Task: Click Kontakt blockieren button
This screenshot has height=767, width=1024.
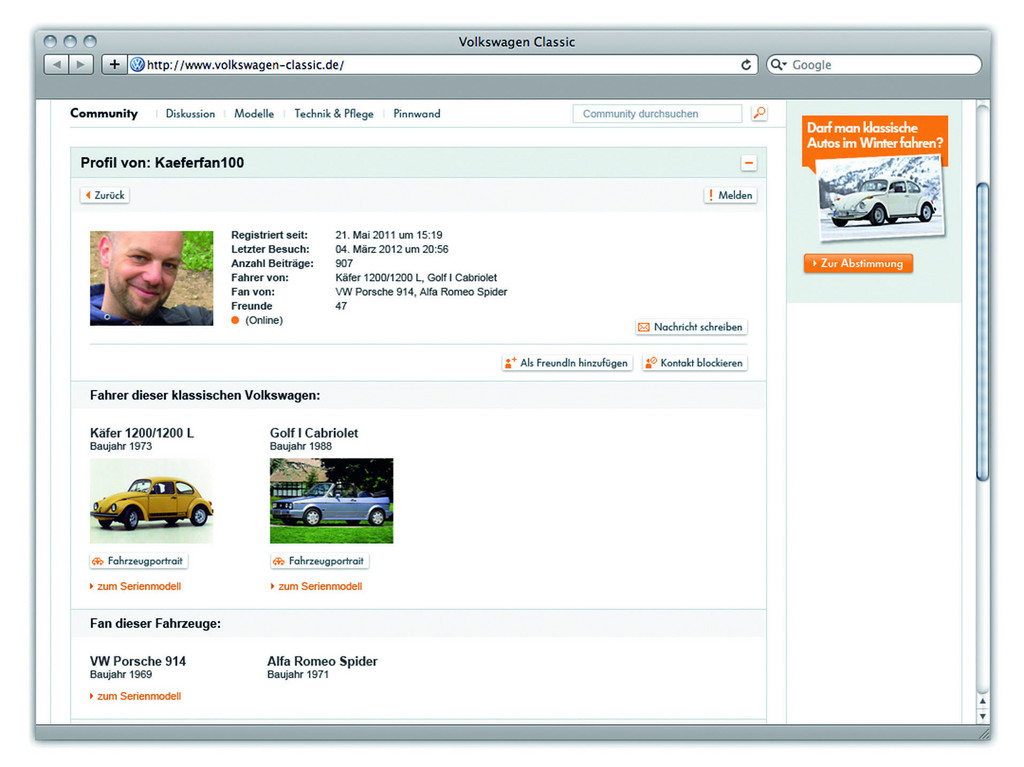Action: pos(695,363)
